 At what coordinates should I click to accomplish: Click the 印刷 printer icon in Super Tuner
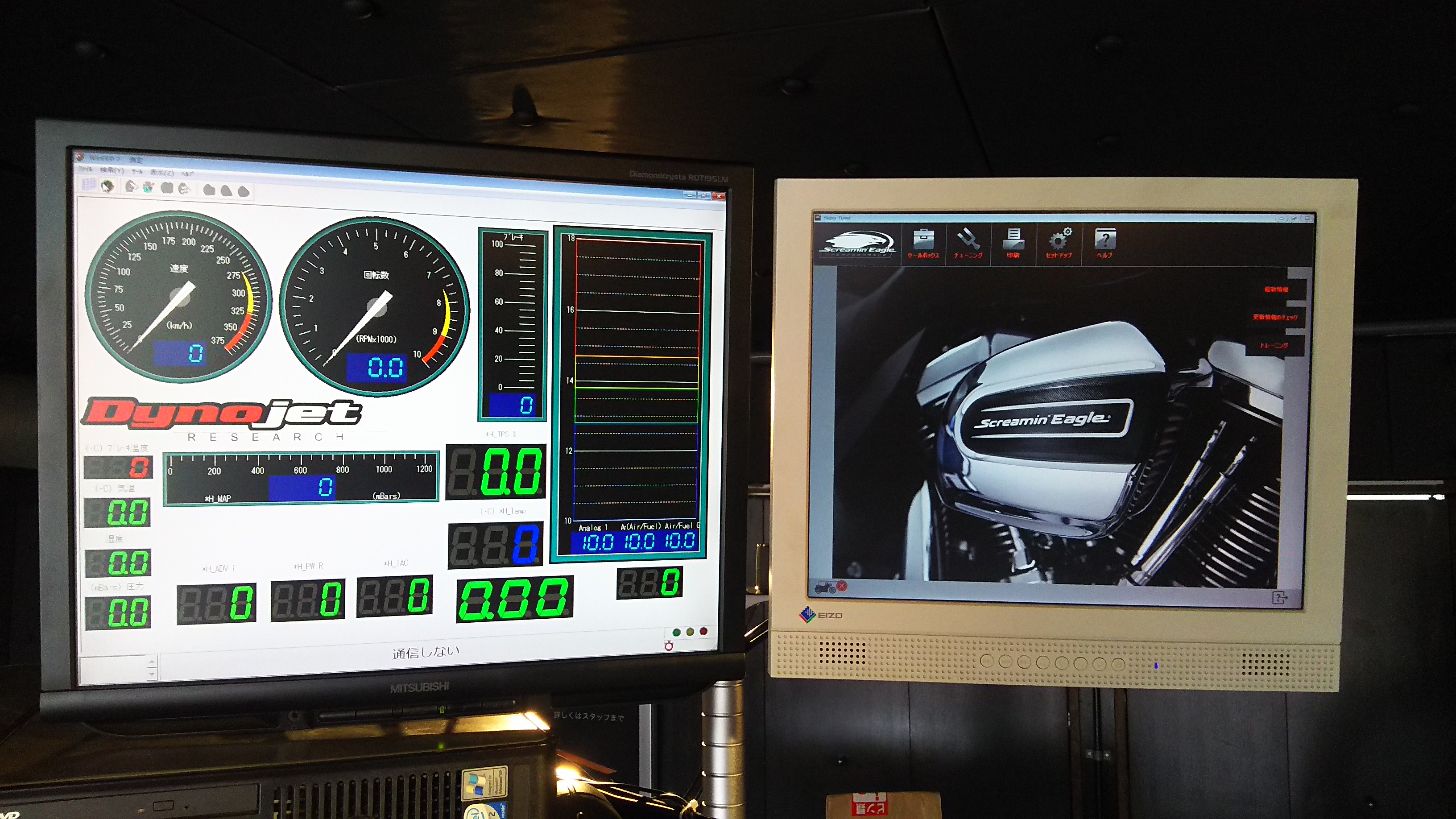(x=1013, y=244)
